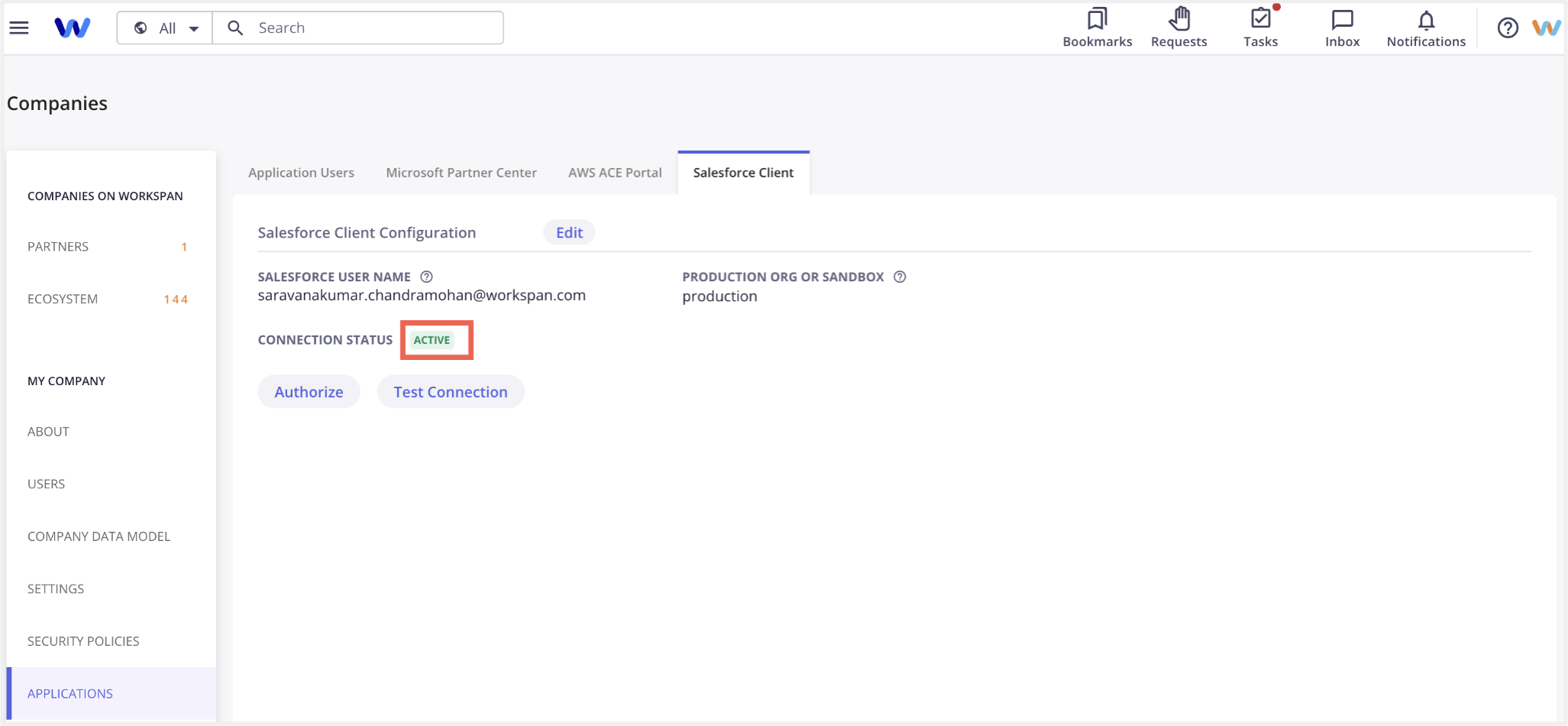Open the All scope dropdown
1568x726 pixels.
point(165,28)
